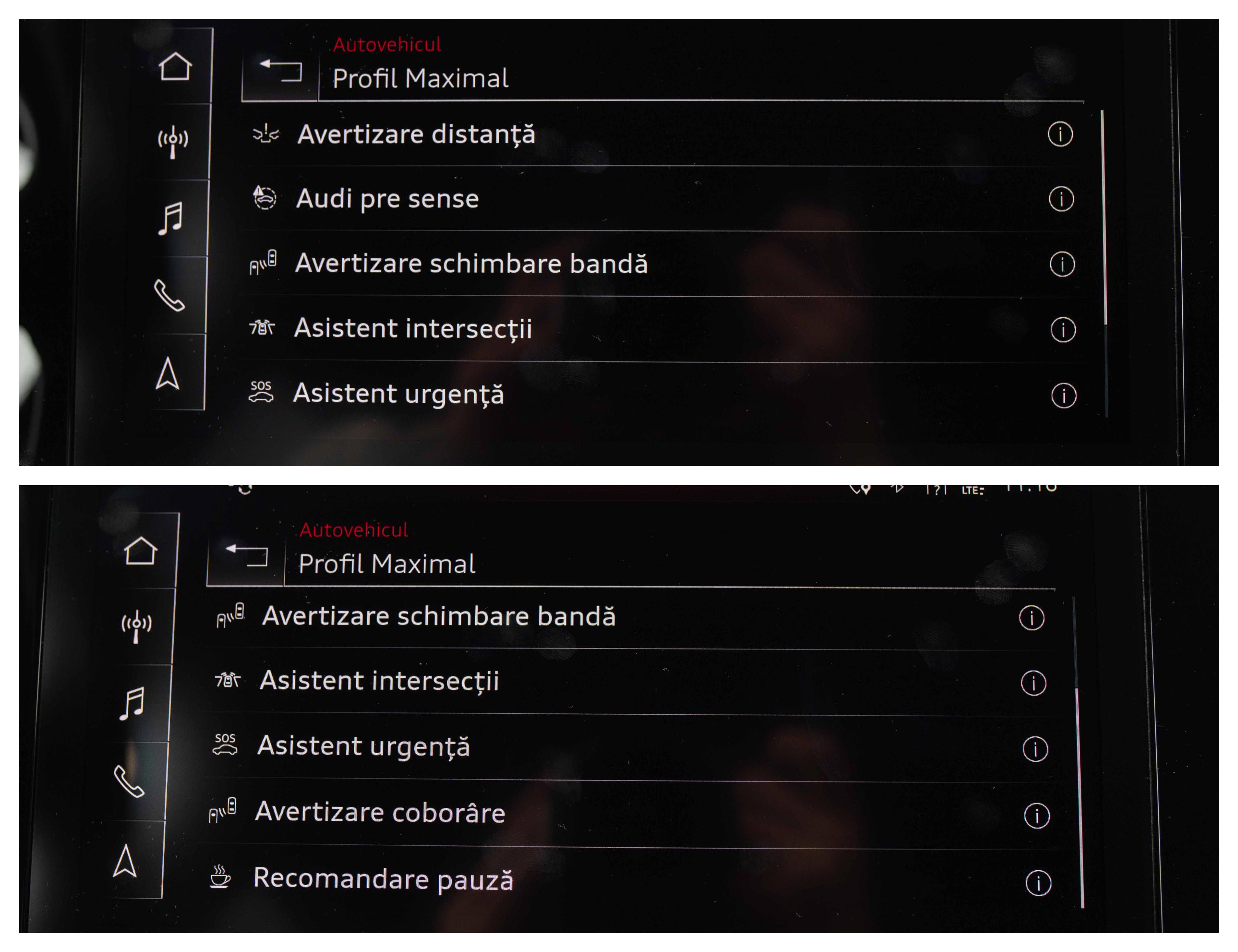Viewport: 1238px width, 952px height.
Task: Open Radio from the lower screen sidebar
Action: point(136,625)
